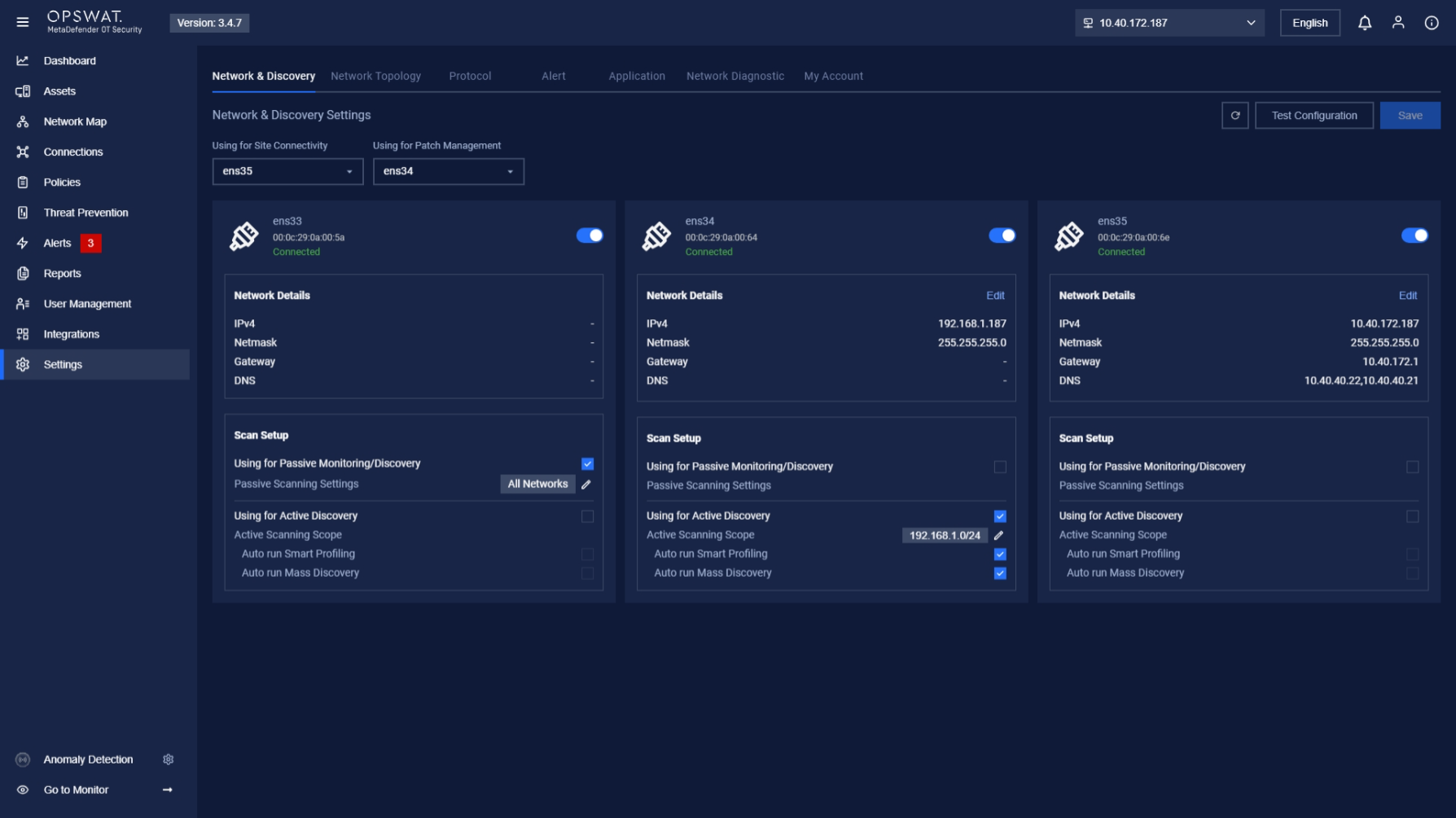Switch to the Alert tab
This screenshot has width=1456, height=818.
554,76
